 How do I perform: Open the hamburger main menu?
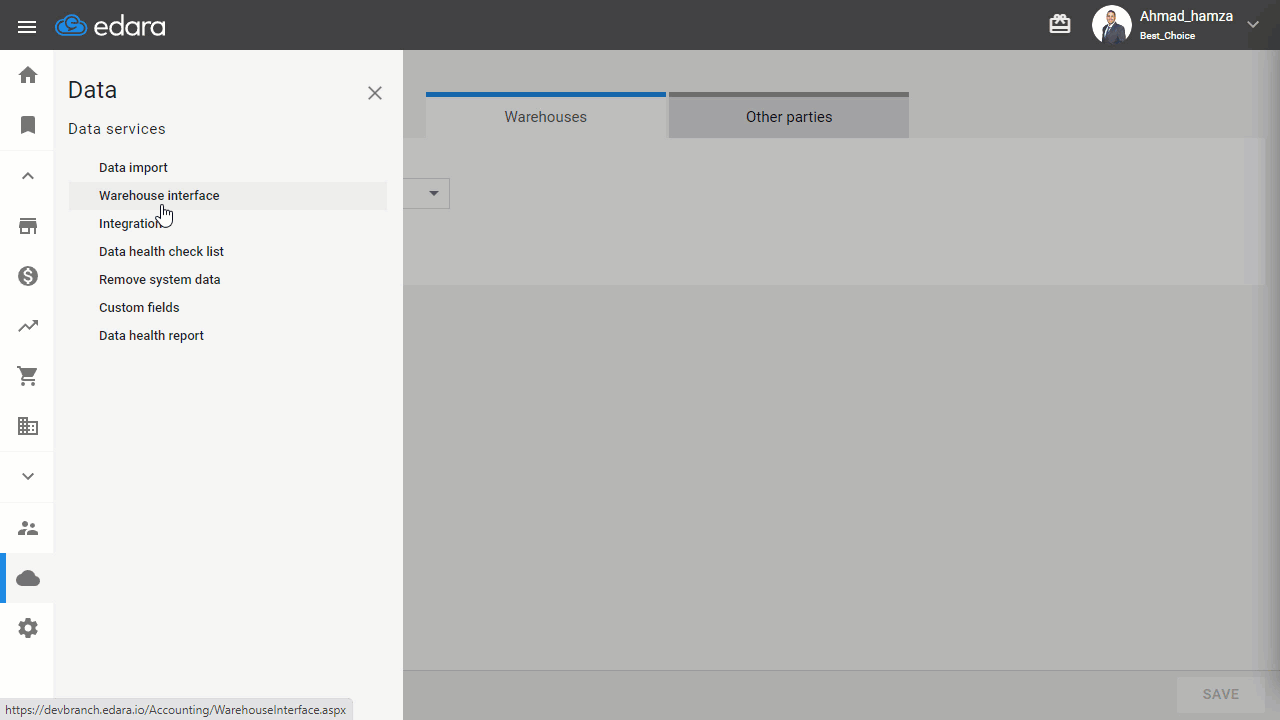coord(27,27)
